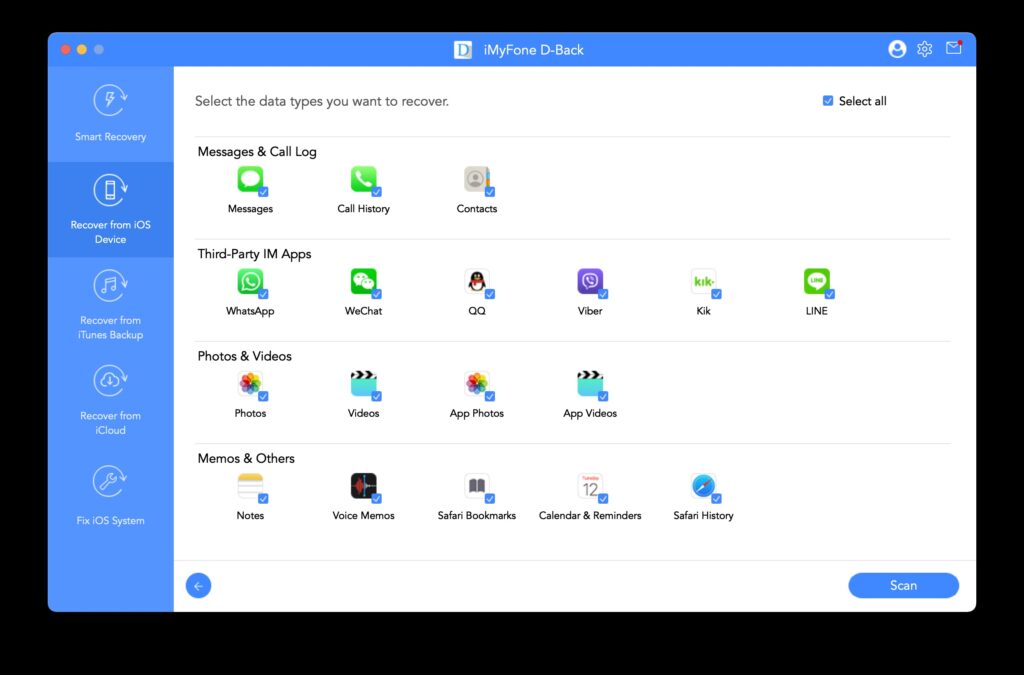Open the Smart Recovery mode
The image size is (1024, 675).
pyautogui.click(x=110, y=114)
